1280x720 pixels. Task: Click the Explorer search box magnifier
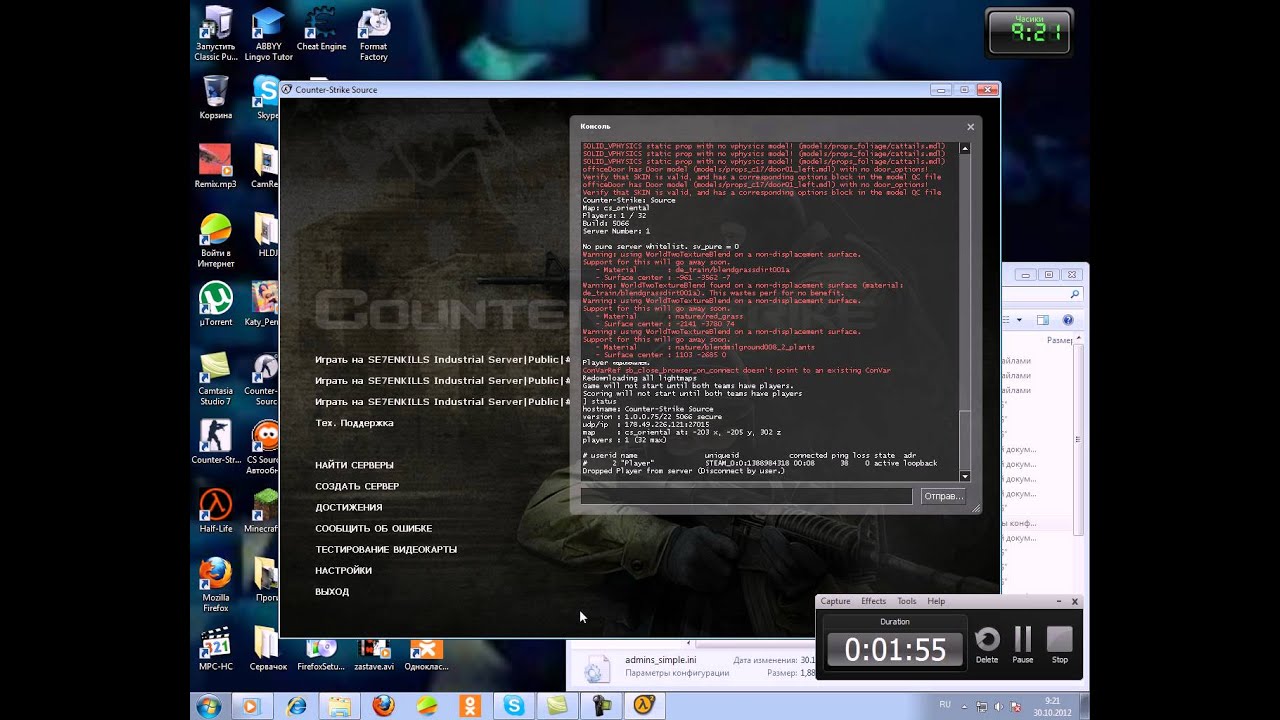(1075, 294)
